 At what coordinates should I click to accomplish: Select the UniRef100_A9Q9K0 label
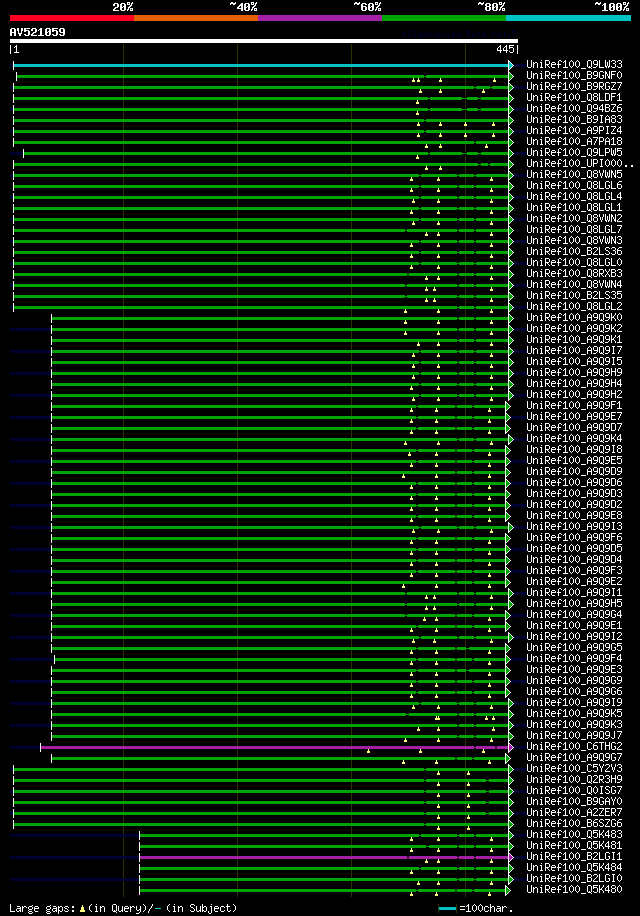[574, 317]
